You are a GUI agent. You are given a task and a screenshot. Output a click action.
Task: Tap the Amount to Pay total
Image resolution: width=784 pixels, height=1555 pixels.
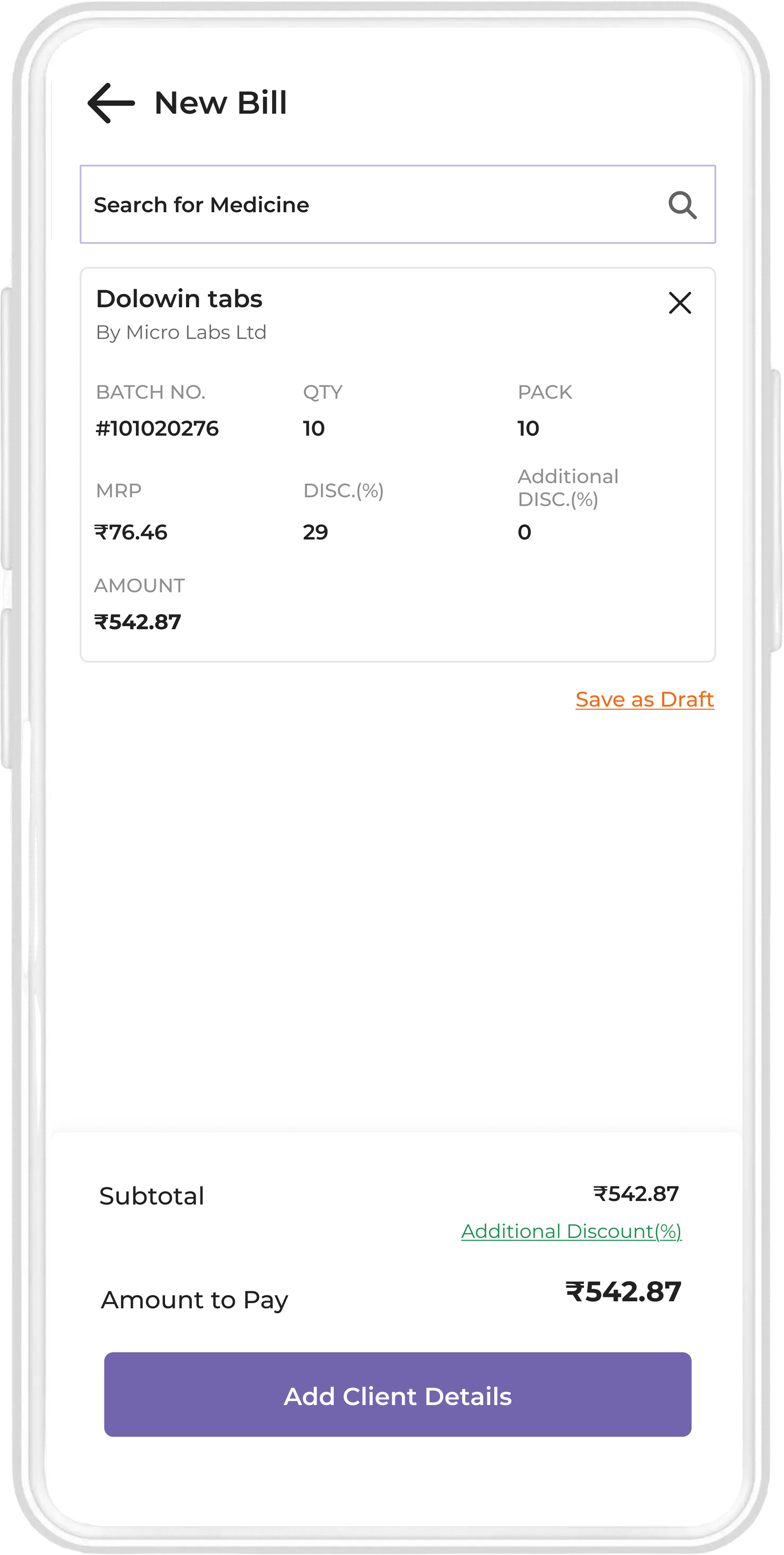click(x=623, y=1292)
